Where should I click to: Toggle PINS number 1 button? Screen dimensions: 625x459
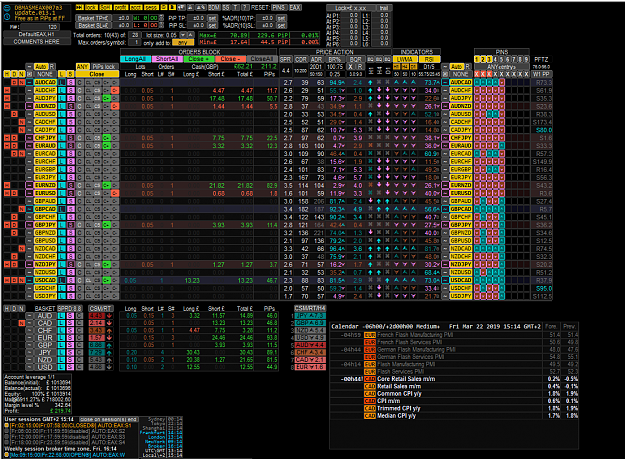[x=477, y=59]
